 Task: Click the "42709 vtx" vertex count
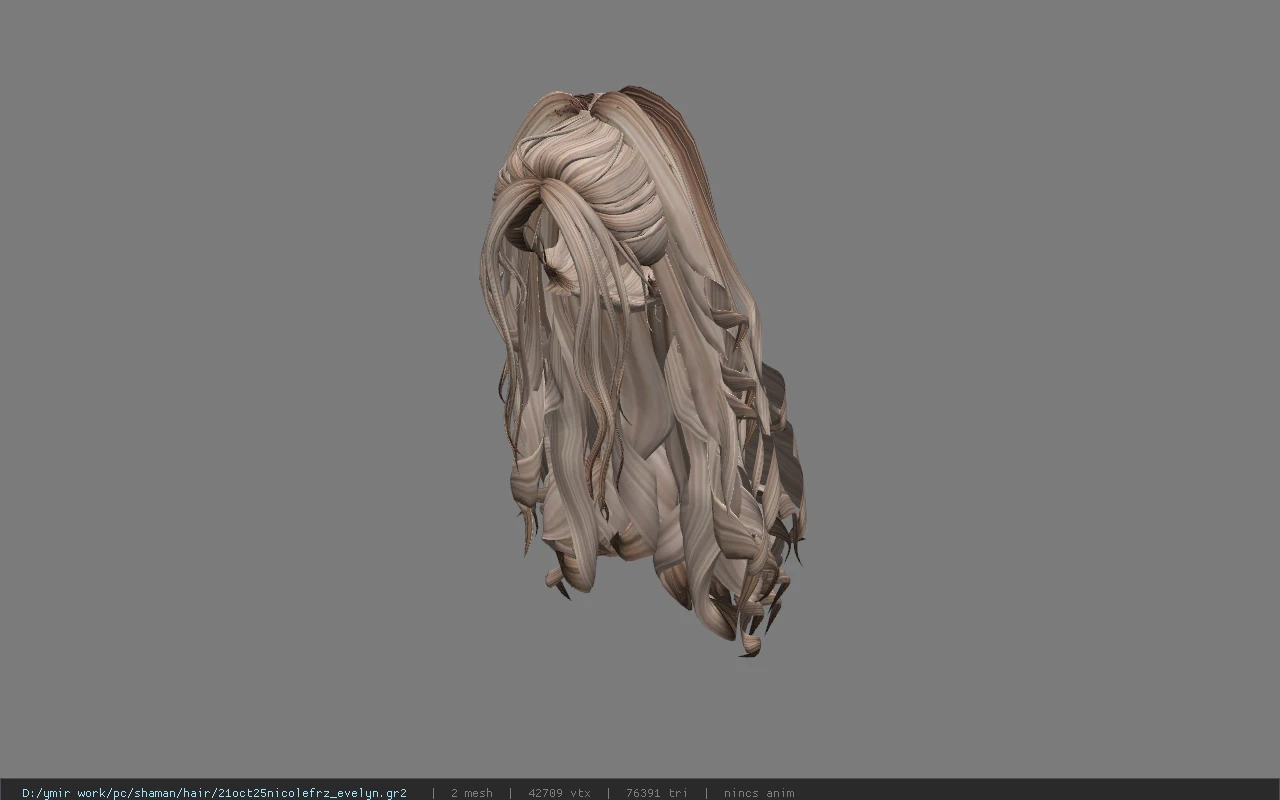tap(559, 793)
